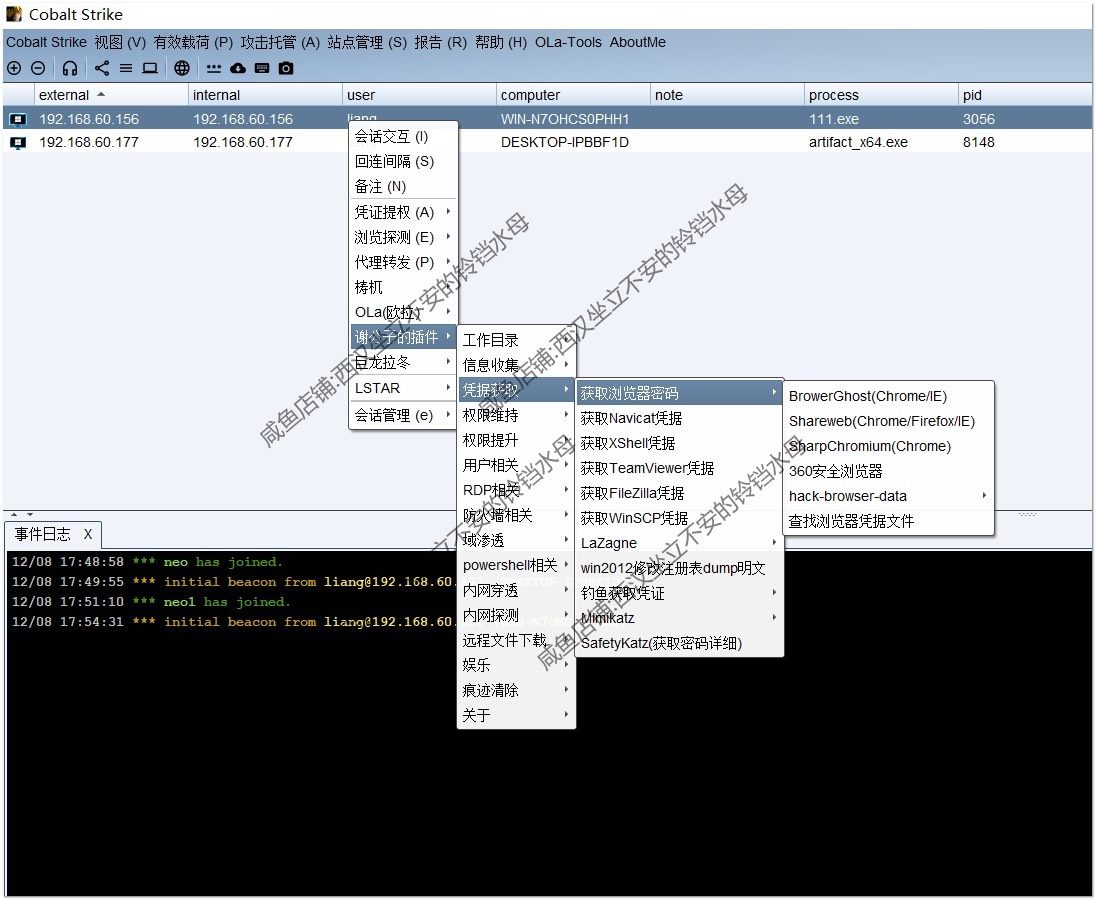
Task: Click 会话交互 (I) in context menu
Action: point(392,136)
